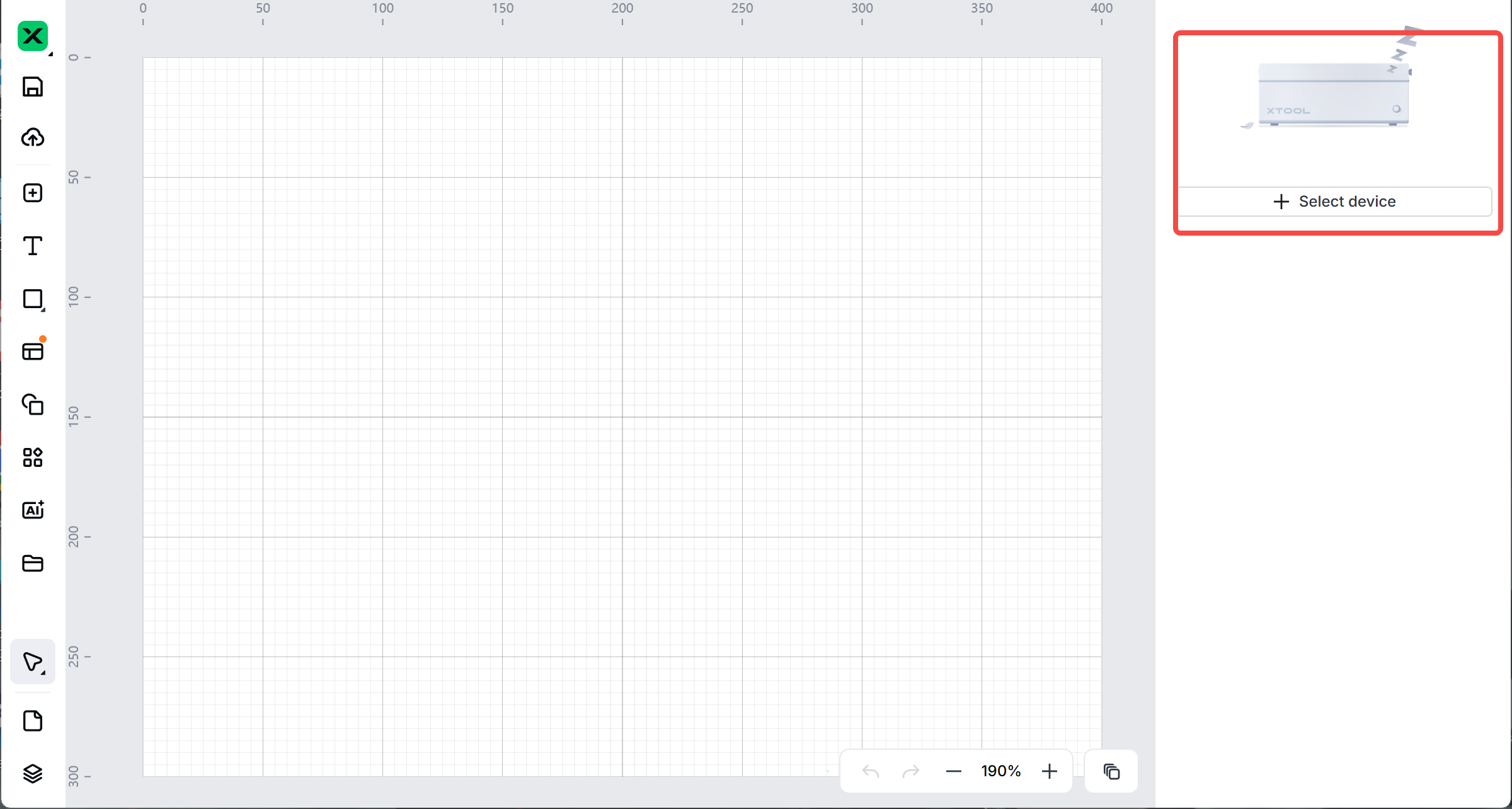
Task: Click the Save file icon
Action: point(33,87)
